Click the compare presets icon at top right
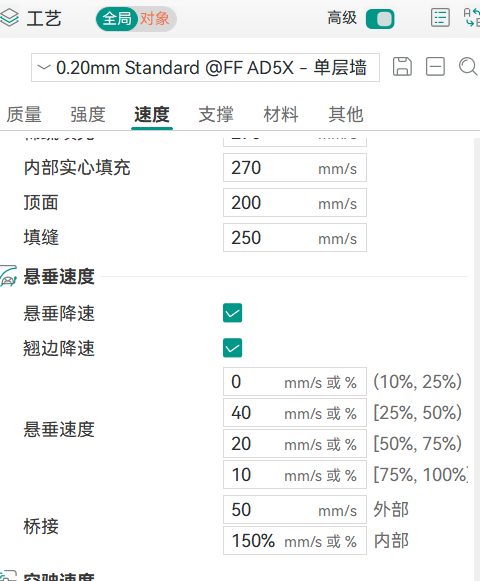 pos(472,18)
